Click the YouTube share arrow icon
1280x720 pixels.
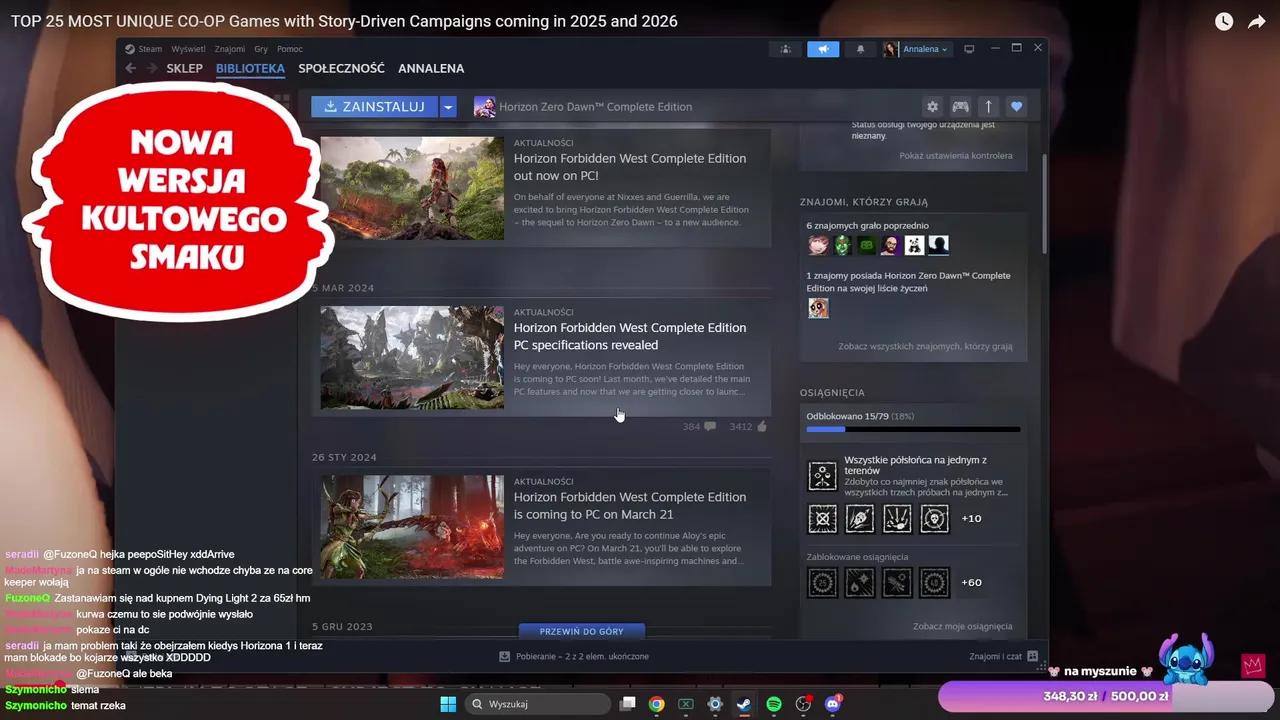point(1257,21)
